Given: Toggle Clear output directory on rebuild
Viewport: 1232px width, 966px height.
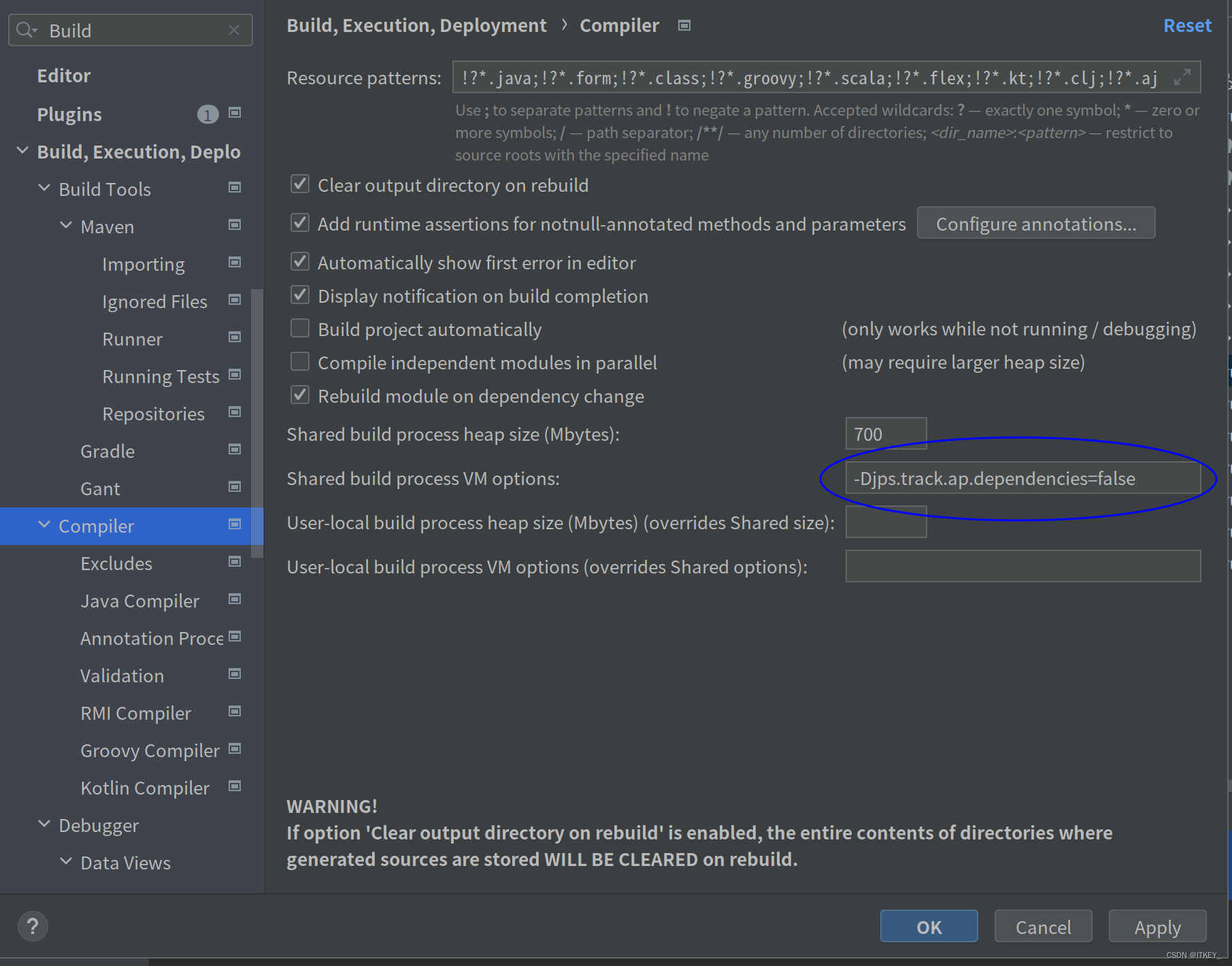Looking at the screenshot, I should click(x=300, y=184).
